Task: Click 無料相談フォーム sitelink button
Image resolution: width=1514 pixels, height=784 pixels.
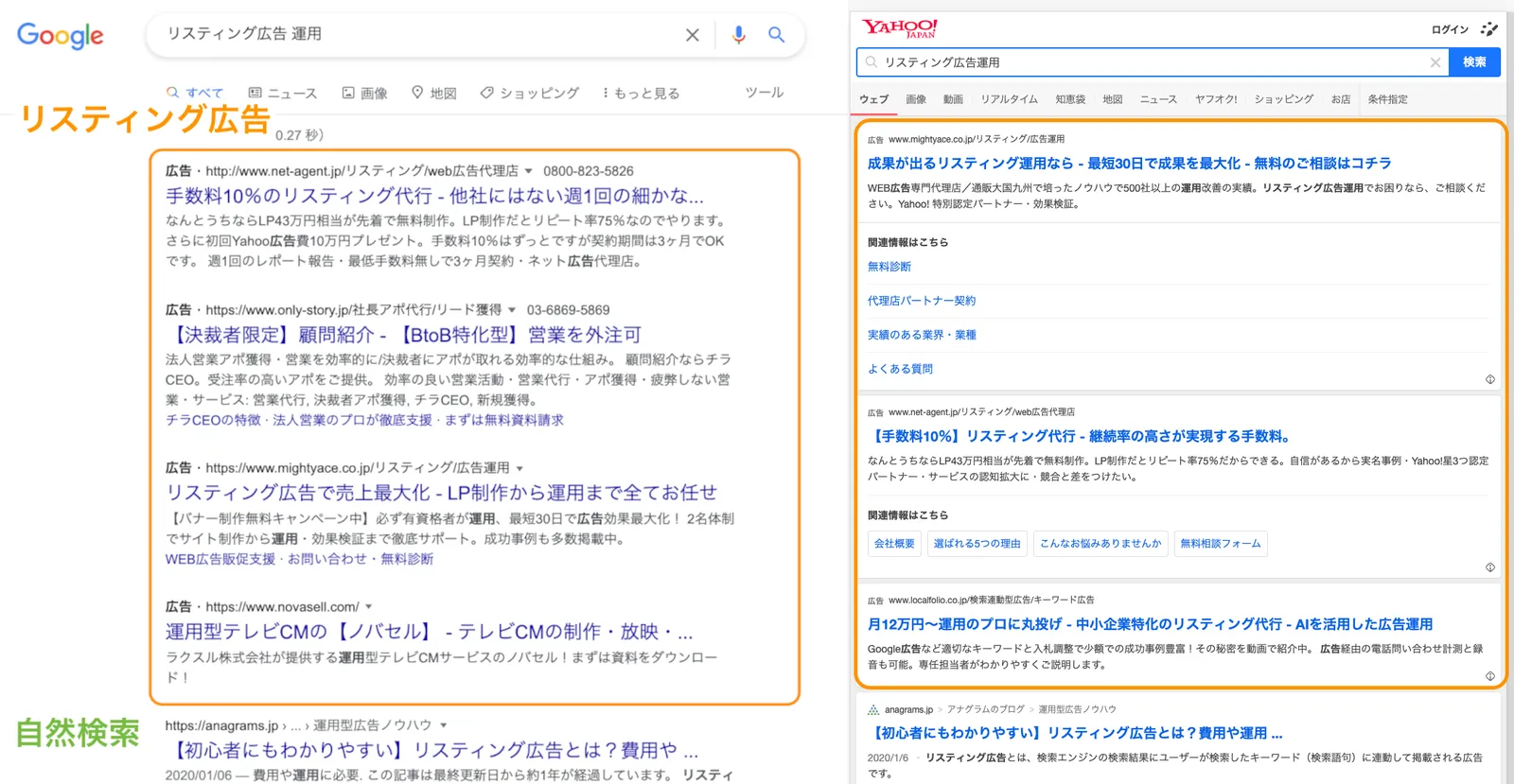Action: point(1221,544)
